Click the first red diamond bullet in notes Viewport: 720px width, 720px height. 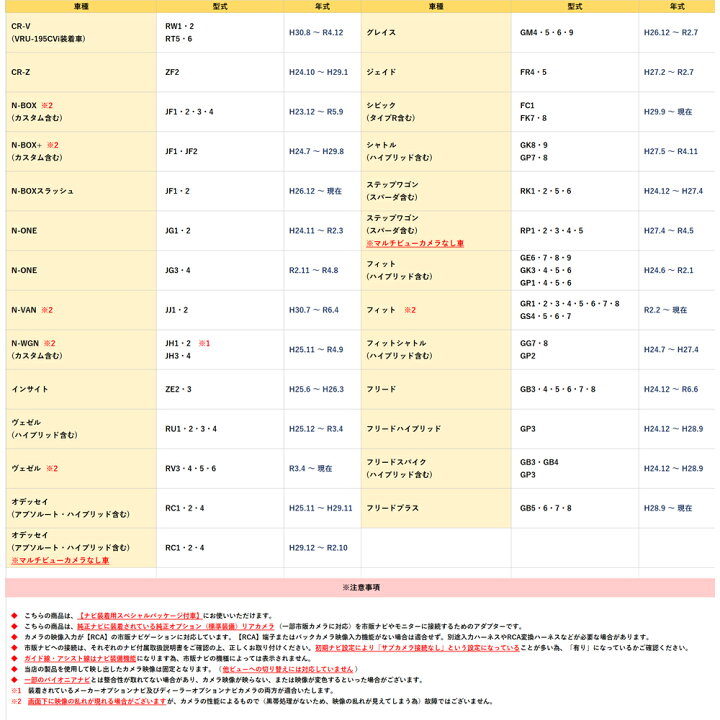click(x=14, y=615)
